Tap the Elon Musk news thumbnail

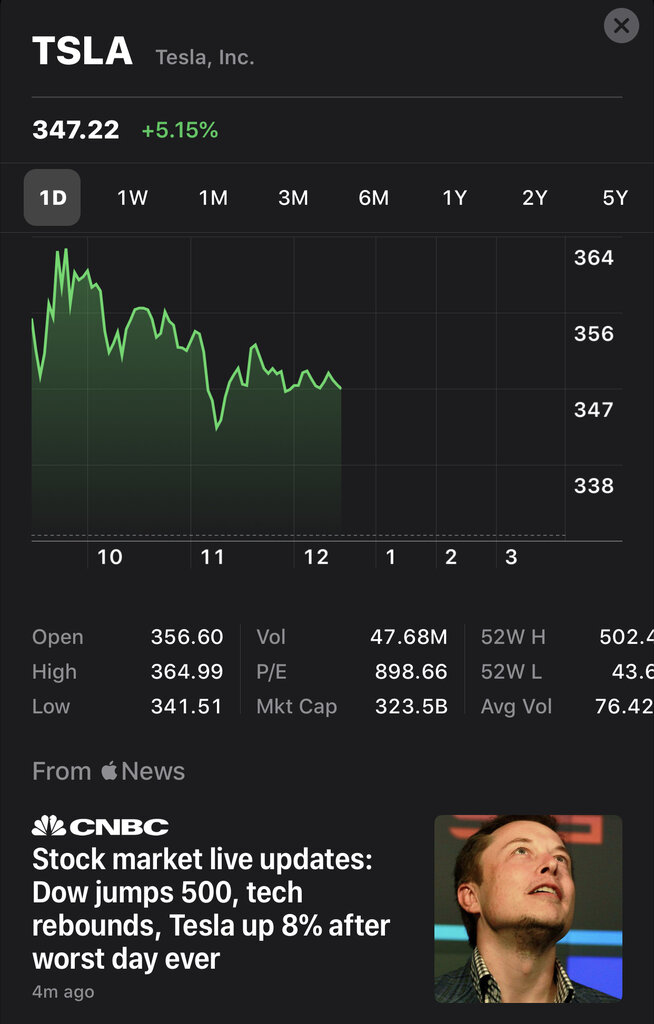[528, 908]
